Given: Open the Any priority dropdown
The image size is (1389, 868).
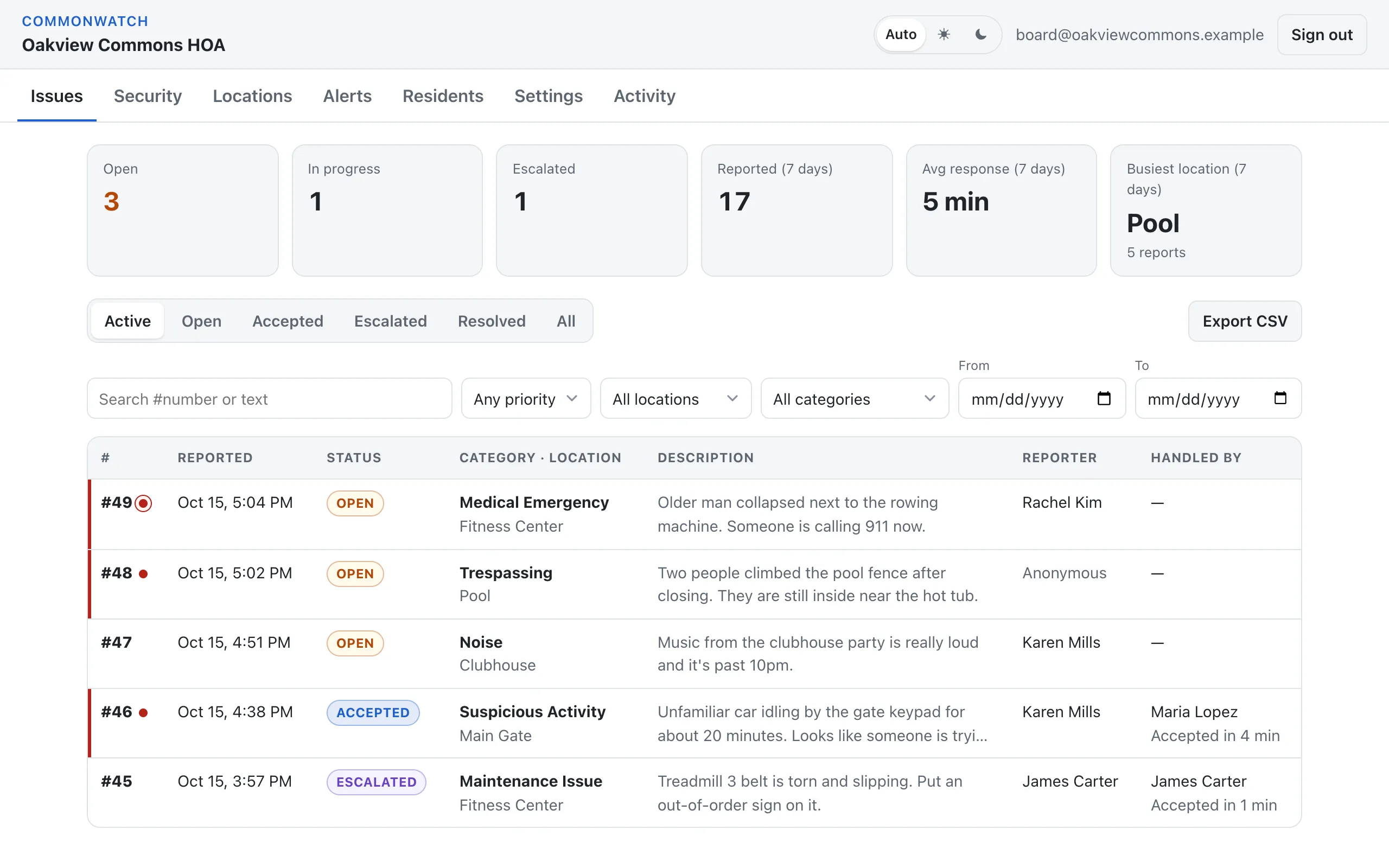Looking at the screenshot, I should [526, 398].
